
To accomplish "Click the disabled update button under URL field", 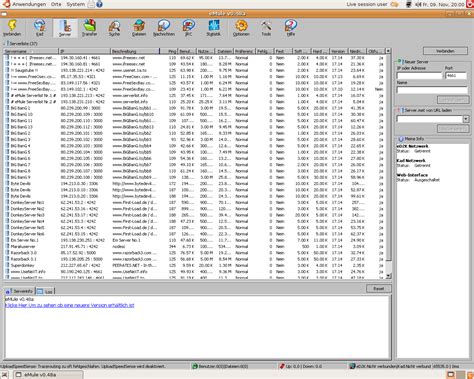I will 452,129.
